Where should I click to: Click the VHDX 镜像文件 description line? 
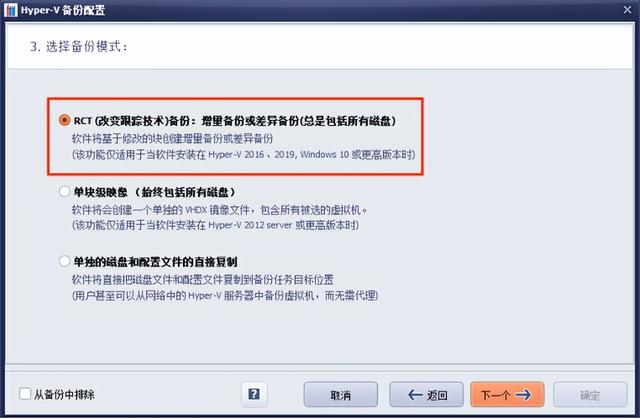[220, 210]
